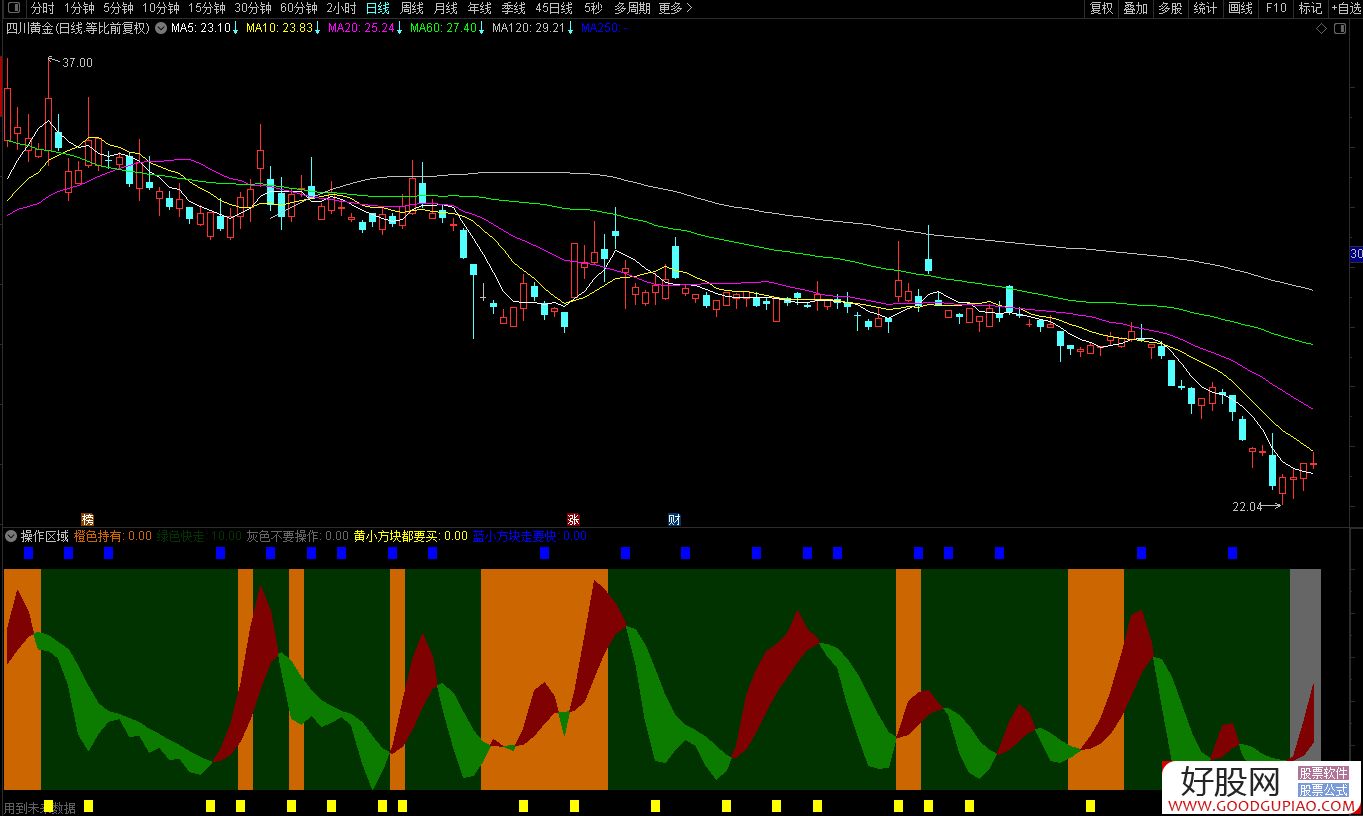Click the MA120: 29.21 indicator label
Image resolution: width=1363 pixels, height=816 pixels.
(532, 28)
